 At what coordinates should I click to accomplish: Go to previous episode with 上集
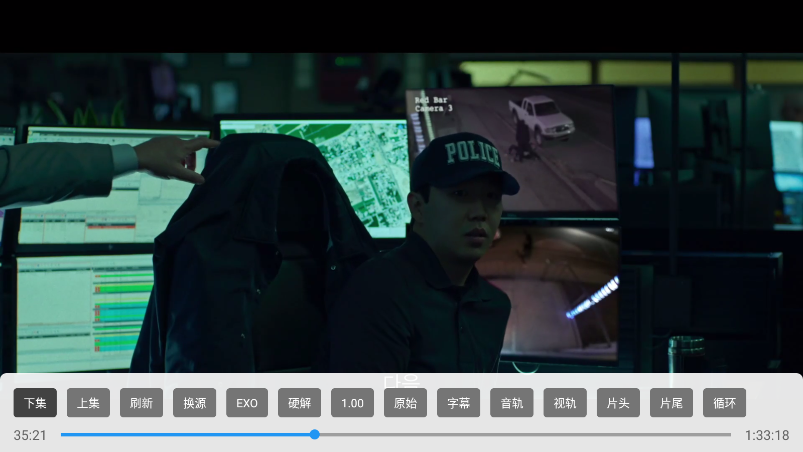88,403
